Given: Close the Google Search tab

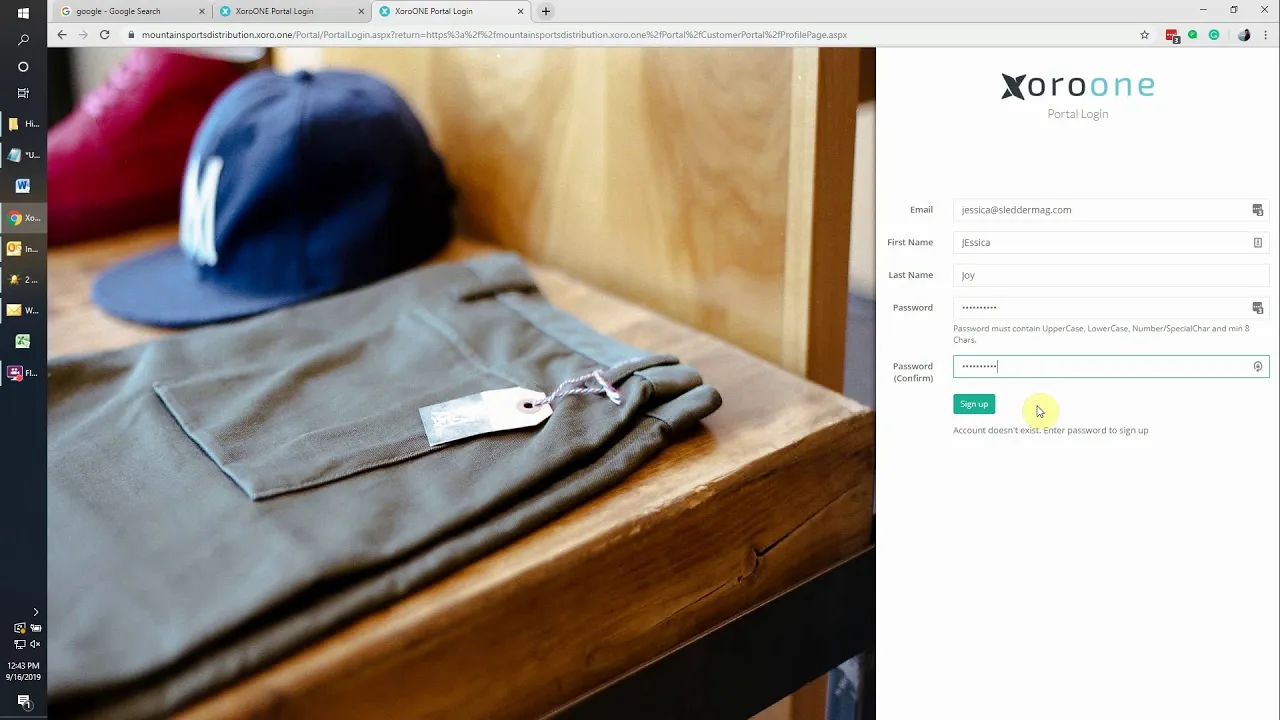Looking at the screenshot, I should [202, 11].
